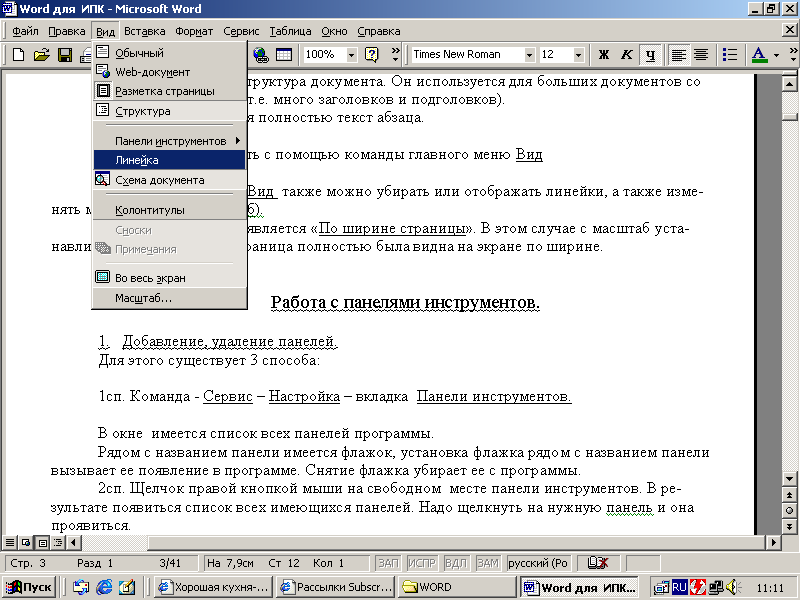Open font size 12 dropdown
Image resolution: width=800 pixels, height=600 pixels.
pyautogui.click(x=578, y=54)
